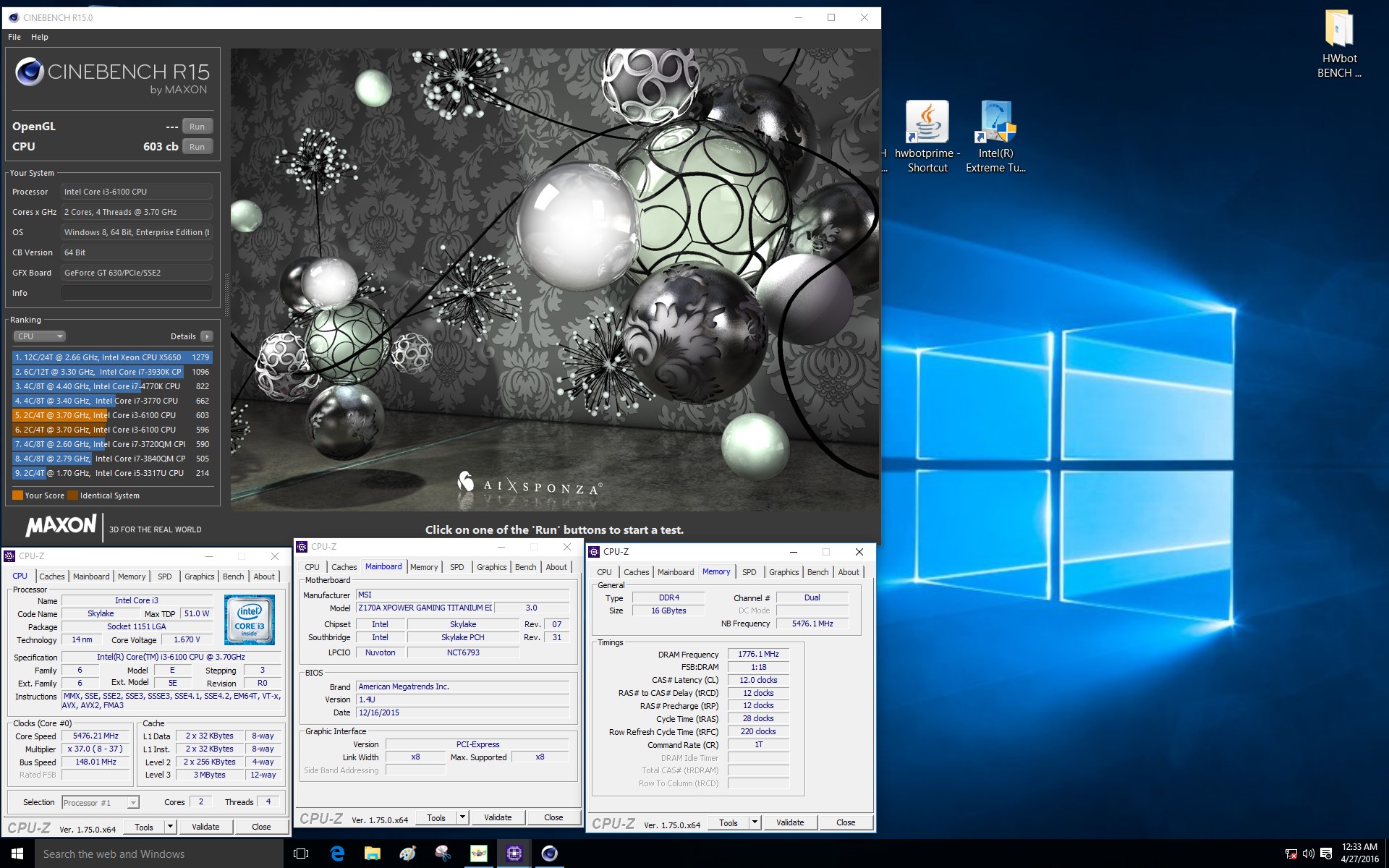Open the Processor #1 selection dropdown
The width and height of the screenshot is (1389, 868).
coord(100,802)
